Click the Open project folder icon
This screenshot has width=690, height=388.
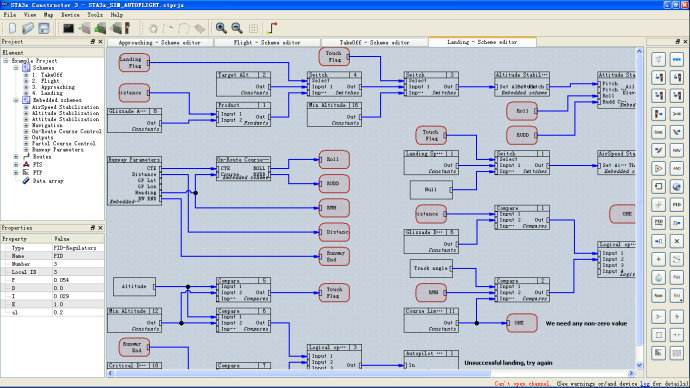point(28,29)
